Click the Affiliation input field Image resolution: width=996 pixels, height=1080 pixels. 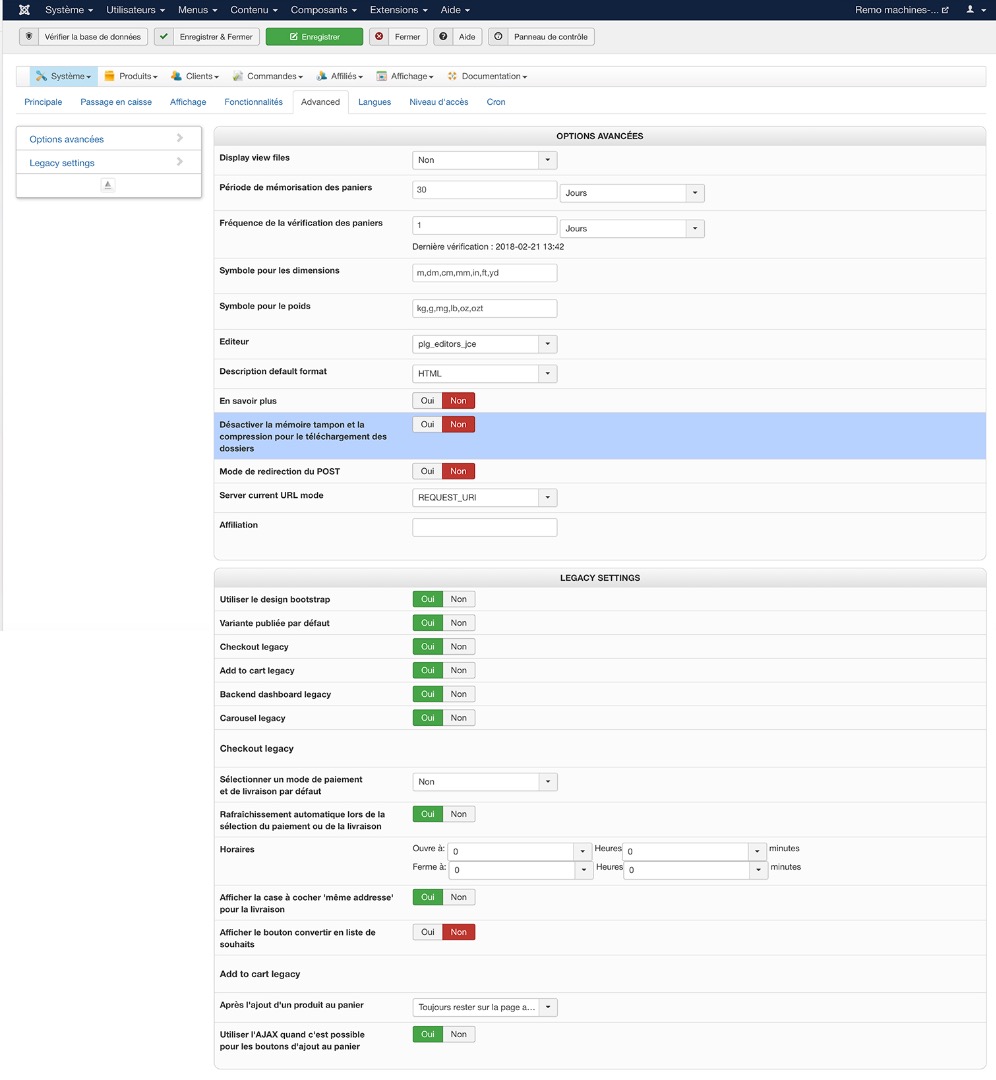tap(484, 528)
